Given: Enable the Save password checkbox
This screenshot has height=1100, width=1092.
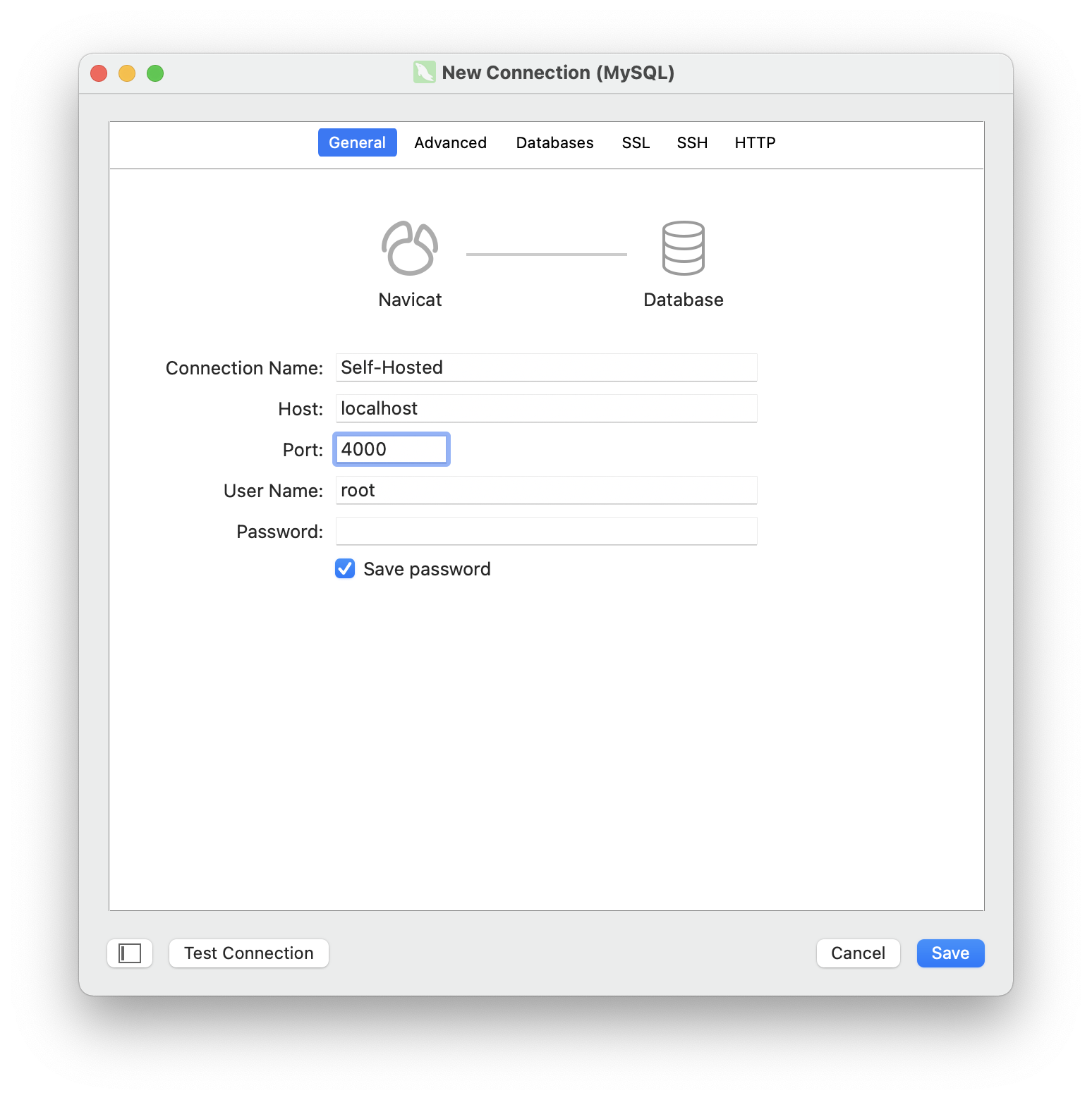Looking at the screenshot, I should (x=344, y=568).
